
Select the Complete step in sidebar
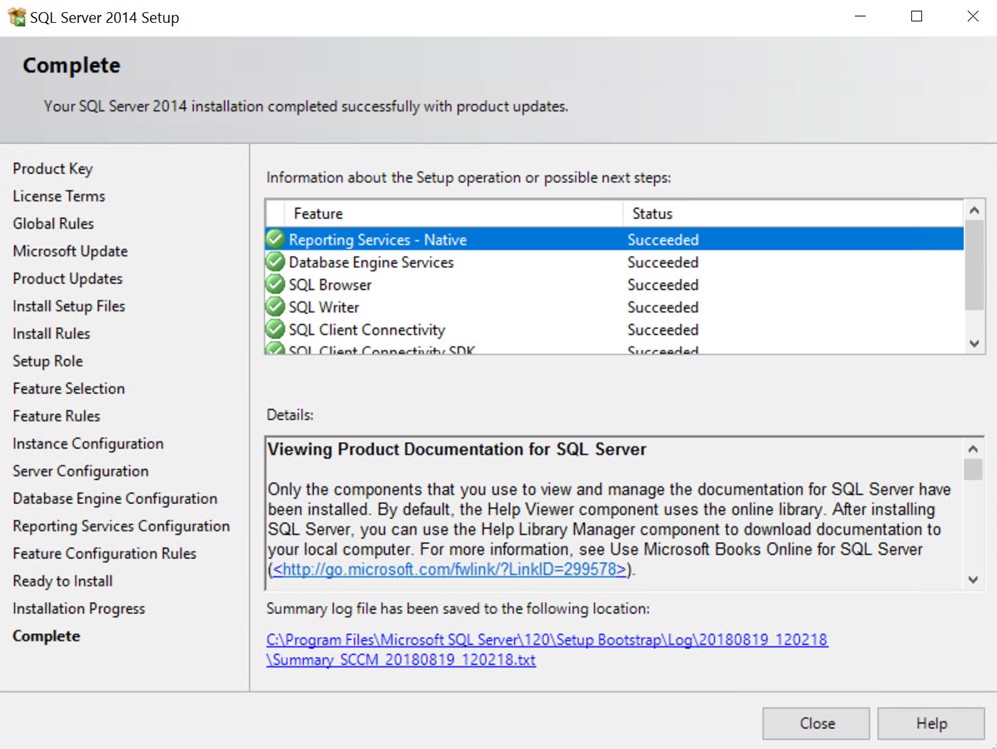point(46,636)
